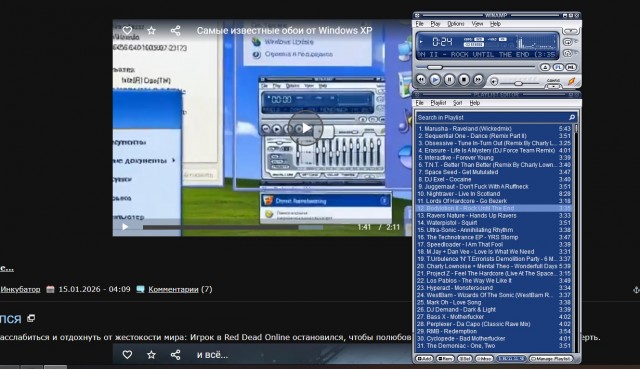640x369 pixels.
Task: Click the Manage Playlist button
Action: [x=551, y=358]
